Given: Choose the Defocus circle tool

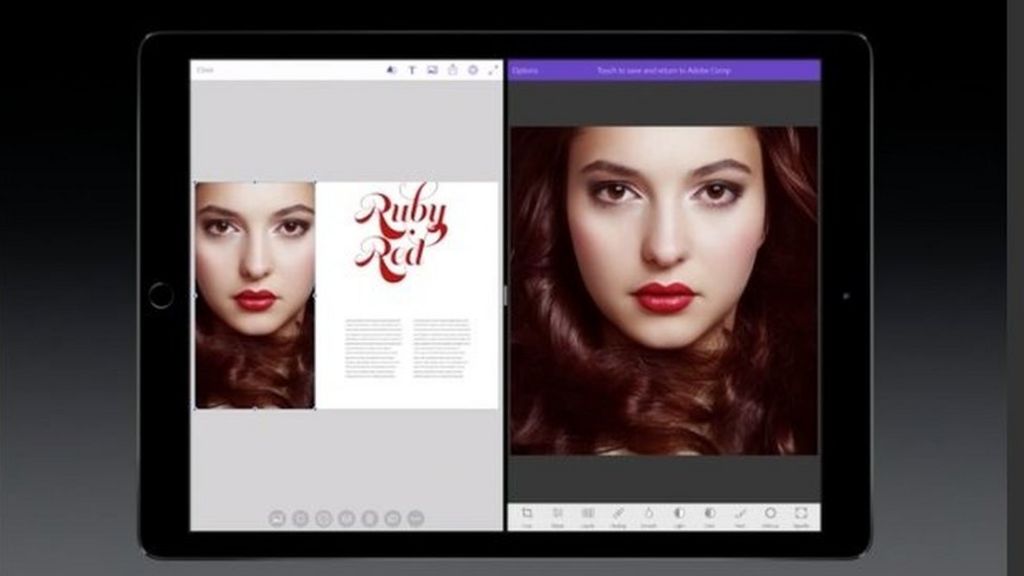Looking at the screenshot, I should 770,517.
